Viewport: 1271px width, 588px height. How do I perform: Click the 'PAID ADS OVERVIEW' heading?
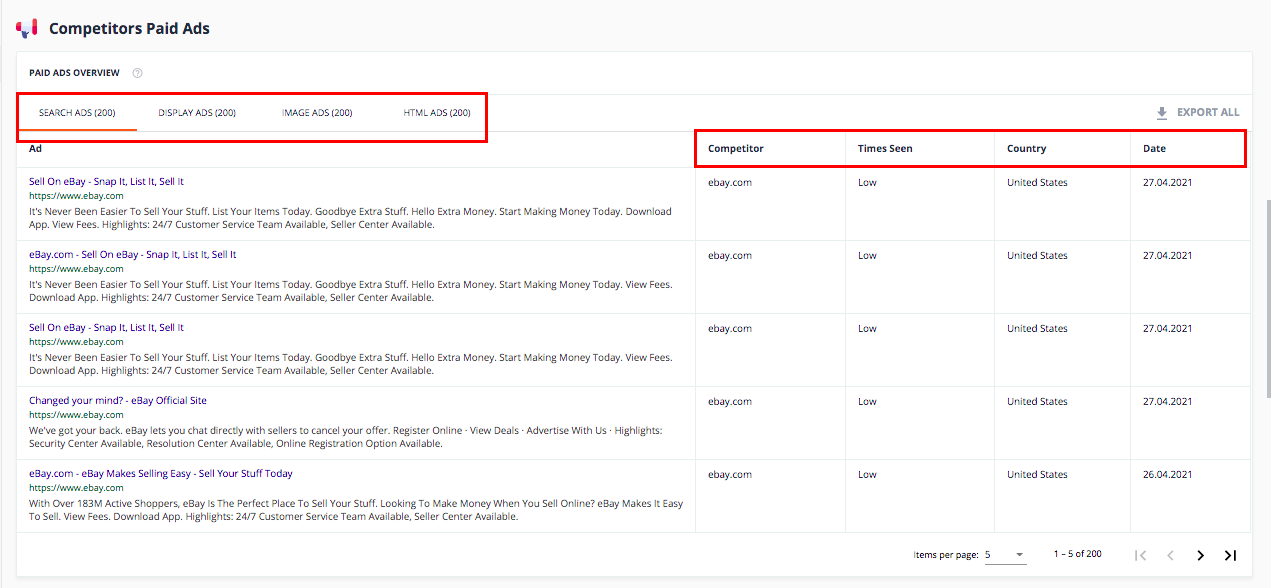pyautogui.click(x=75, y=73)
